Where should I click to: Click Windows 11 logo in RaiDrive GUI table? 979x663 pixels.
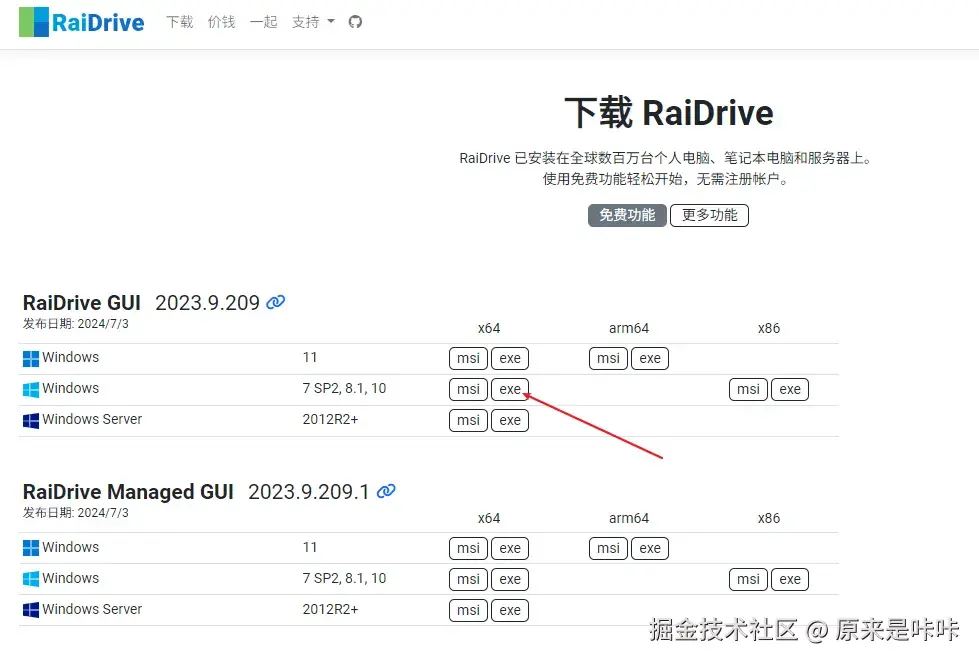pos(31,358)
